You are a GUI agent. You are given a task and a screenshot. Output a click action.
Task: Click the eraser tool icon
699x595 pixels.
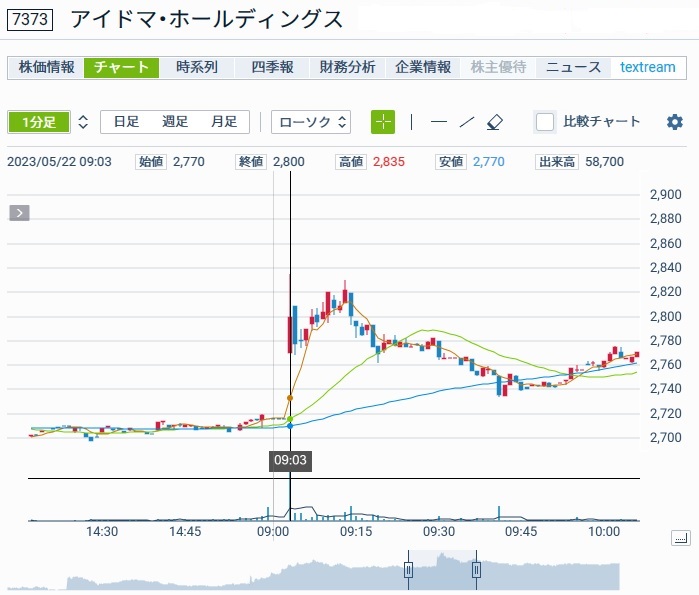point(494,122)
